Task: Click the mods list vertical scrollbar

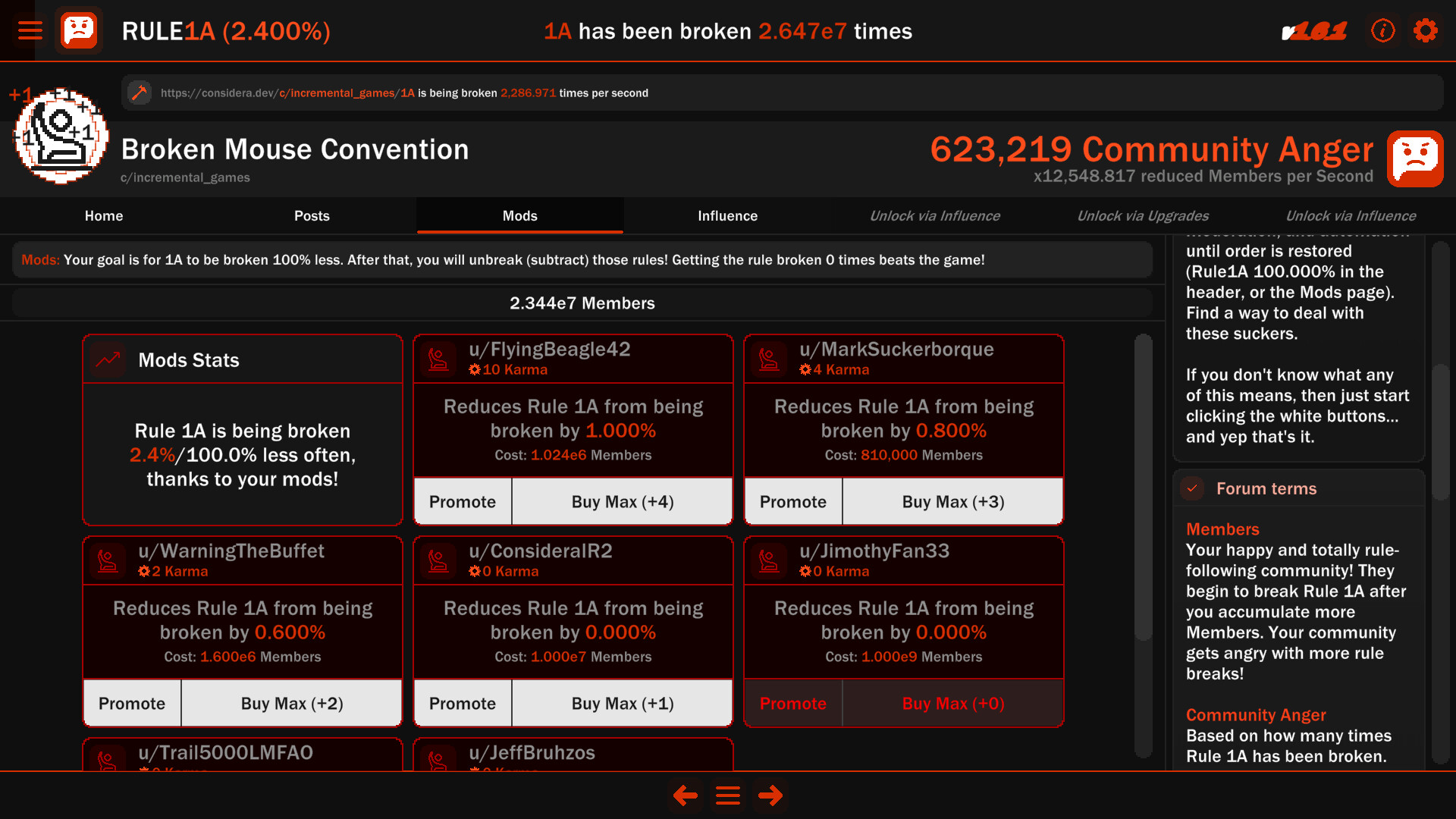Action: click(1143, 485)
